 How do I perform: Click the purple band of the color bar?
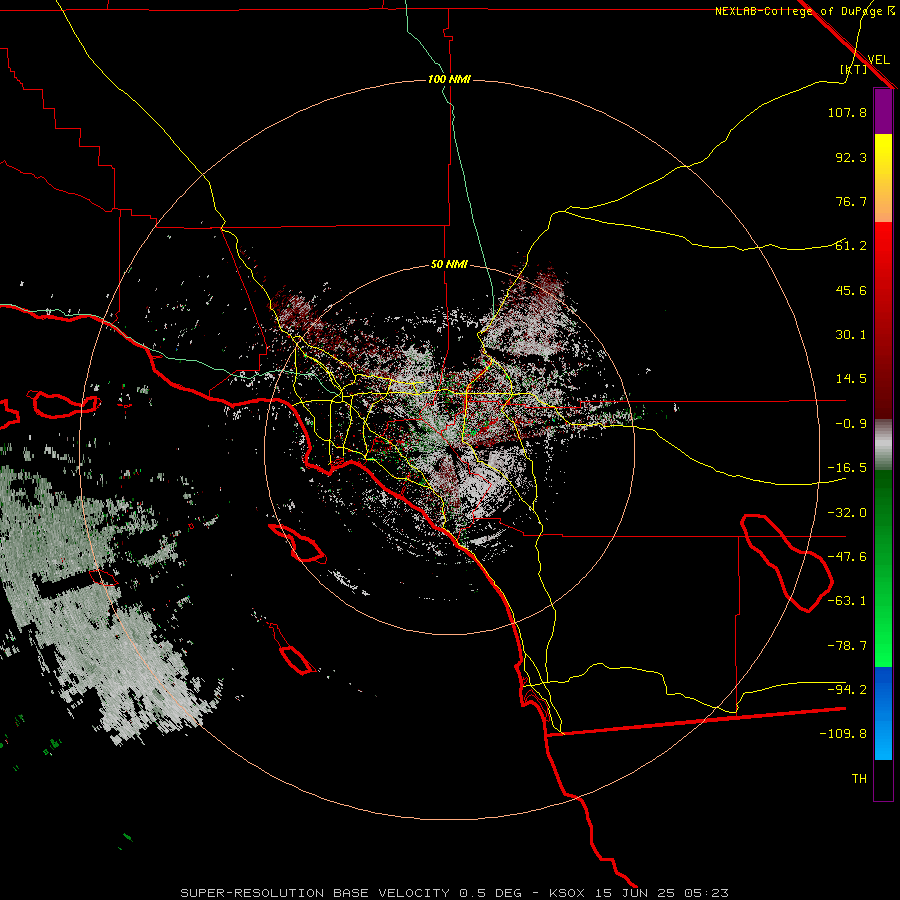click(x=883, y=111)
